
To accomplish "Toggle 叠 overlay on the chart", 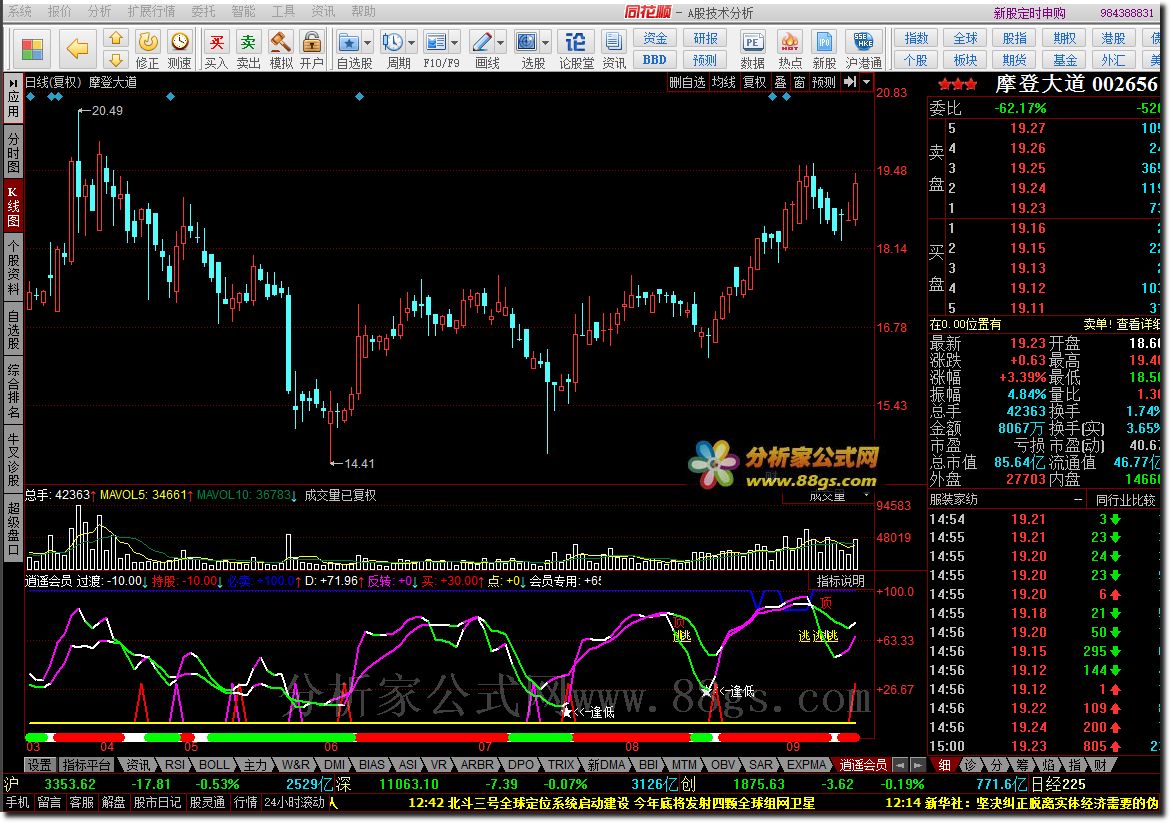I will pos(780,82).
